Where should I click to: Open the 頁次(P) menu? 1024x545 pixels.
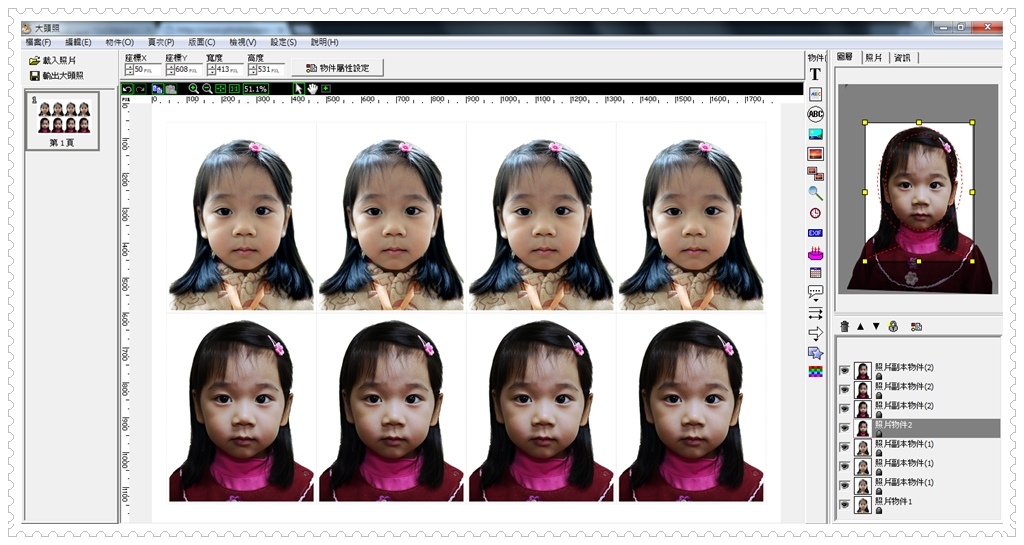161,42
